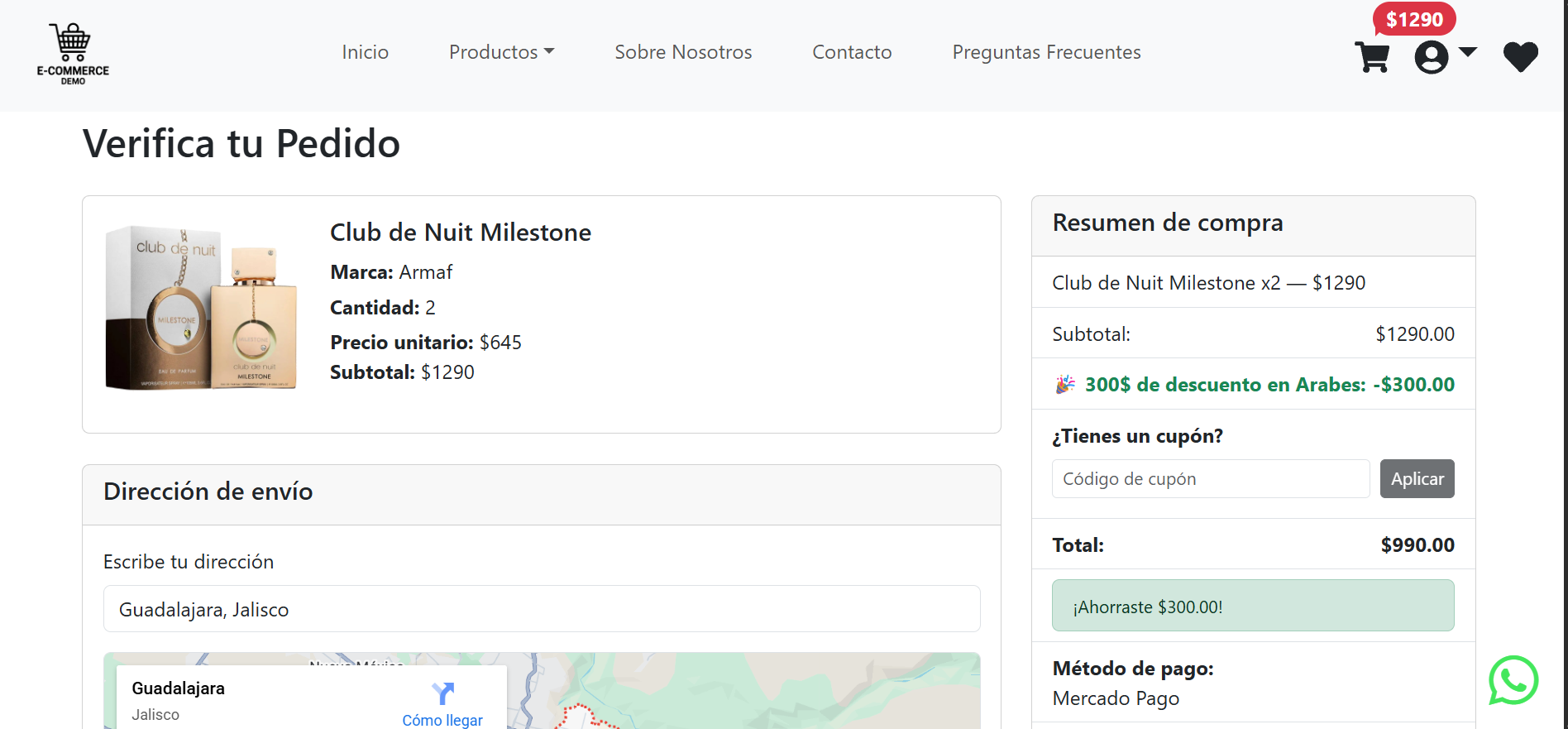
Task: Focus the Código de cupón field
Action: click(1210, 479)
